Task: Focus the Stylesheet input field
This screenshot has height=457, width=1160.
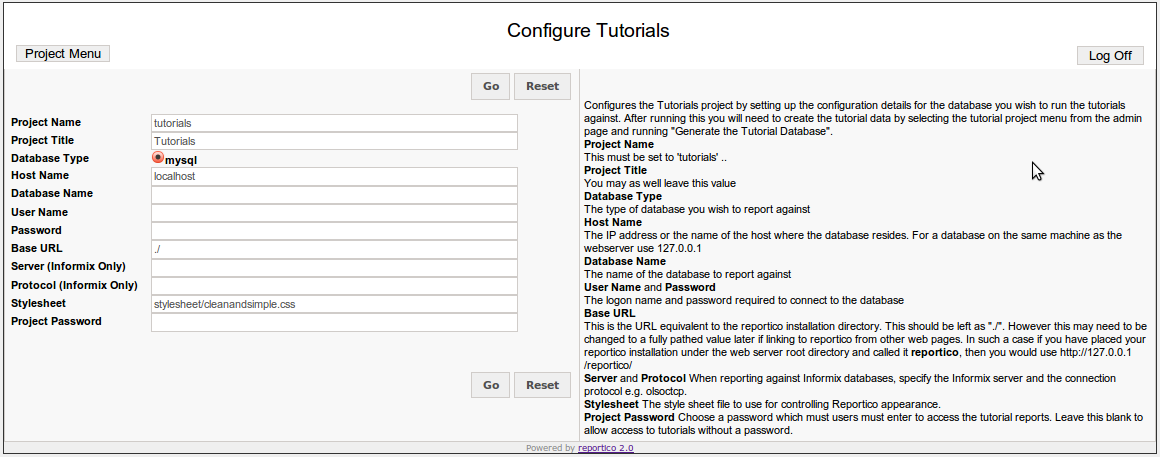Action: point(334,304)
